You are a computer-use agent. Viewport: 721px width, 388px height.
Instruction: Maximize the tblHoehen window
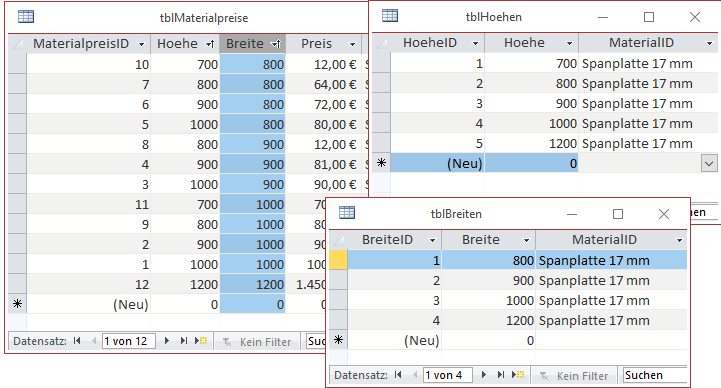click(x=648, y=17)
